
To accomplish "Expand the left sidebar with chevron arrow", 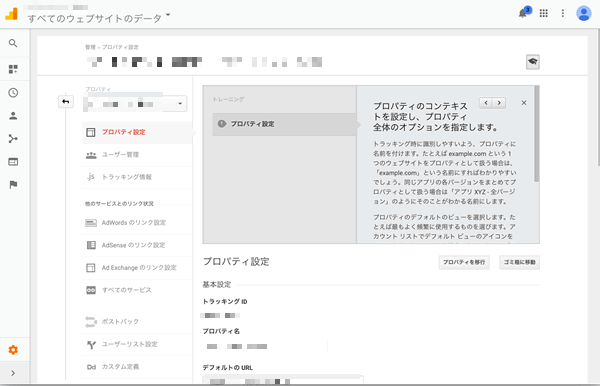I will 13,373.
